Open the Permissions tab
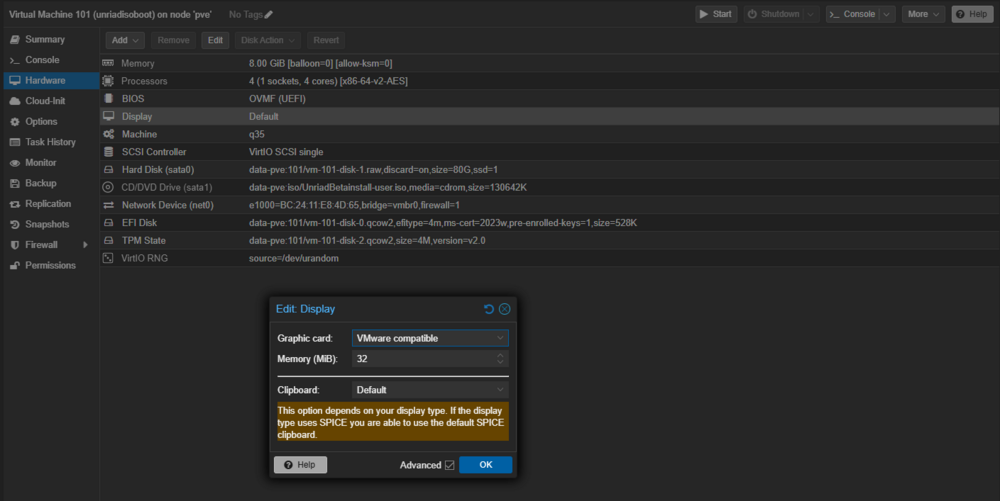 [49, 265]
